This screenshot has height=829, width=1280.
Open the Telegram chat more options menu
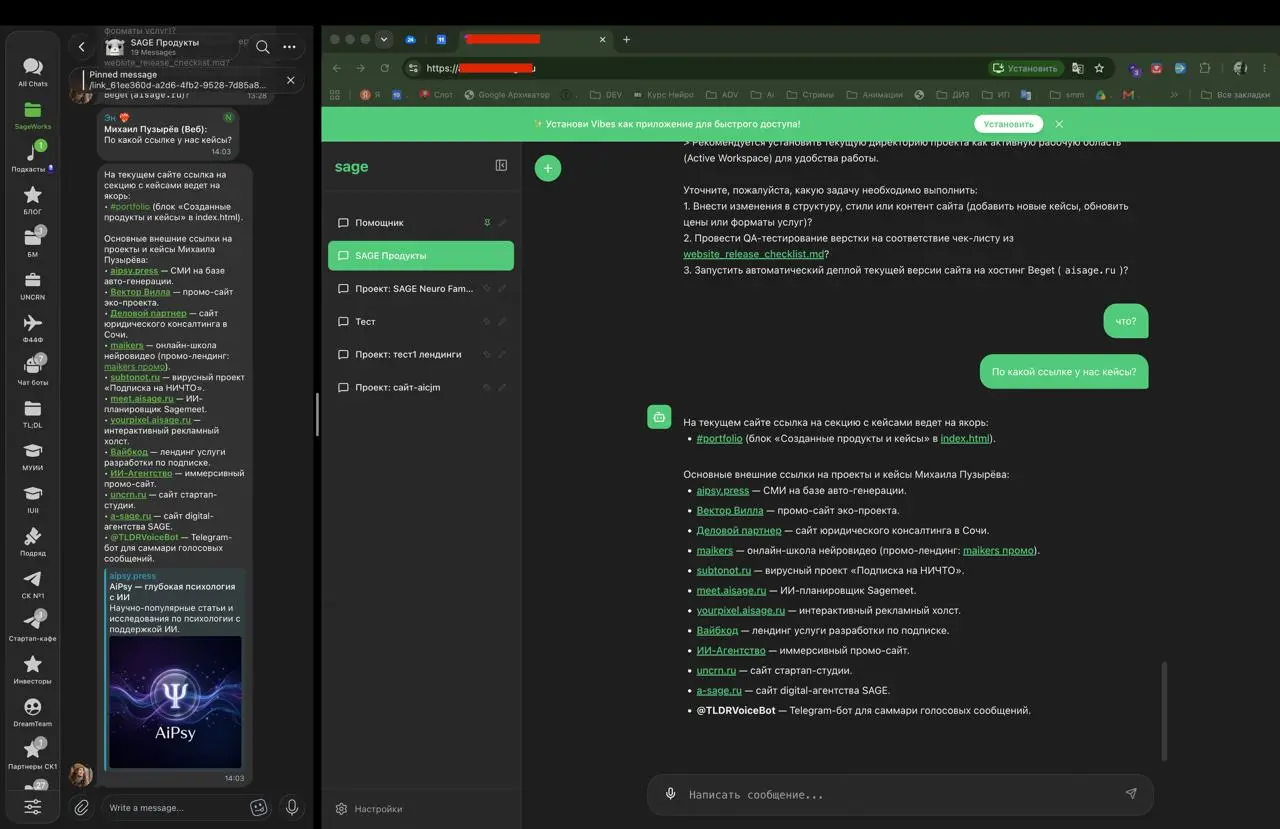point(289,47)
